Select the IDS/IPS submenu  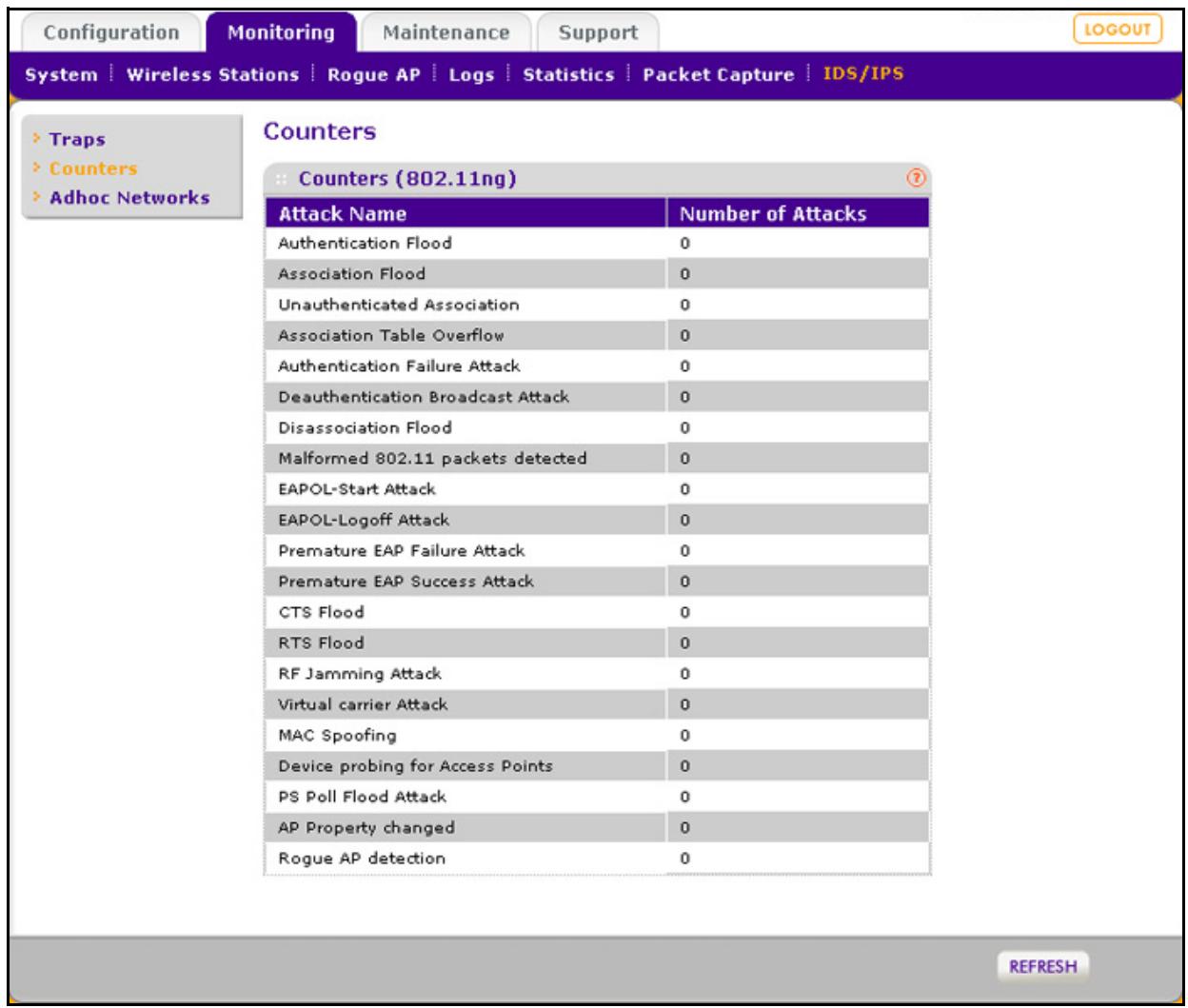[x=862, y=73]
